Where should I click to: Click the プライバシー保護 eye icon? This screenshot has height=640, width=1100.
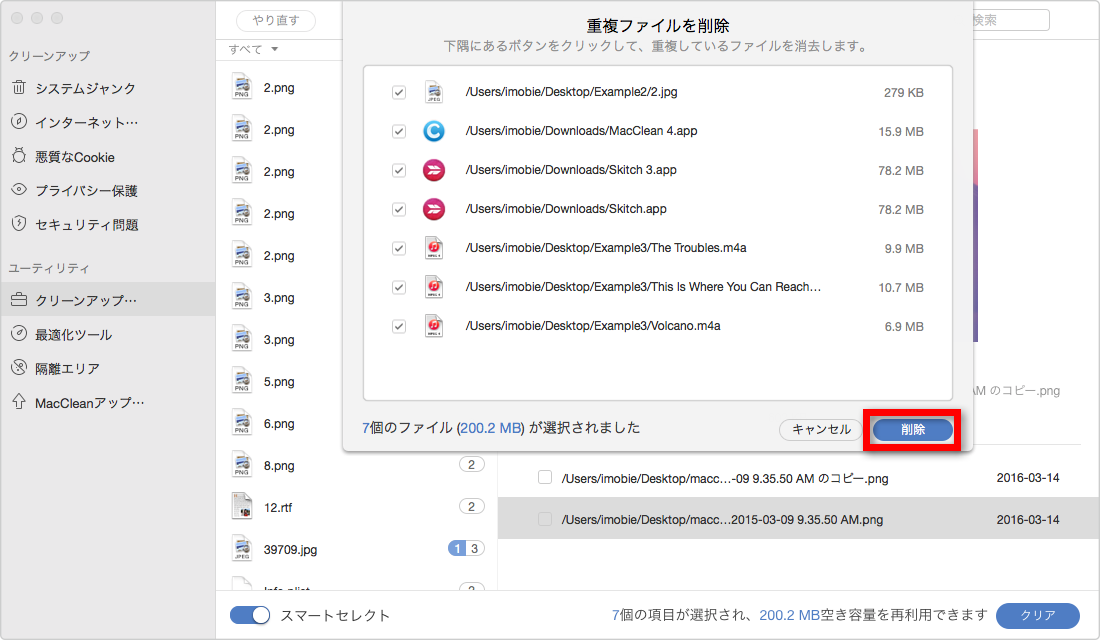point(19,189)
